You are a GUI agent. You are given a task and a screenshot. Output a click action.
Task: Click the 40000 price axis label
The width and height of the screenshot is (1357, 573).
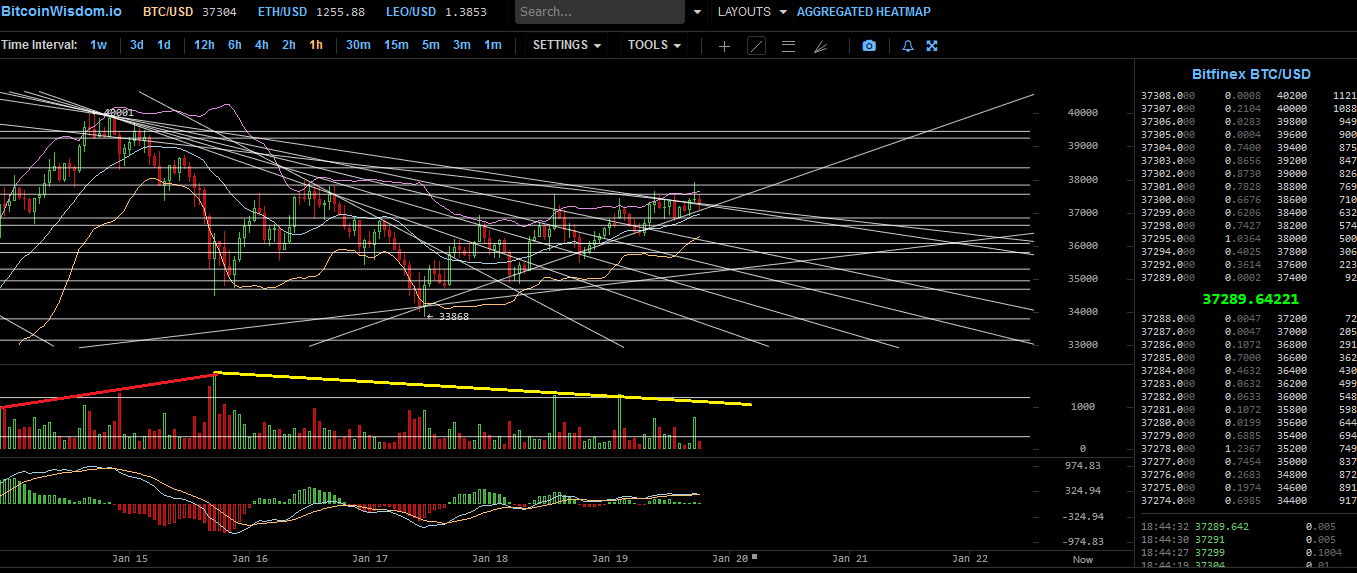1083,113
